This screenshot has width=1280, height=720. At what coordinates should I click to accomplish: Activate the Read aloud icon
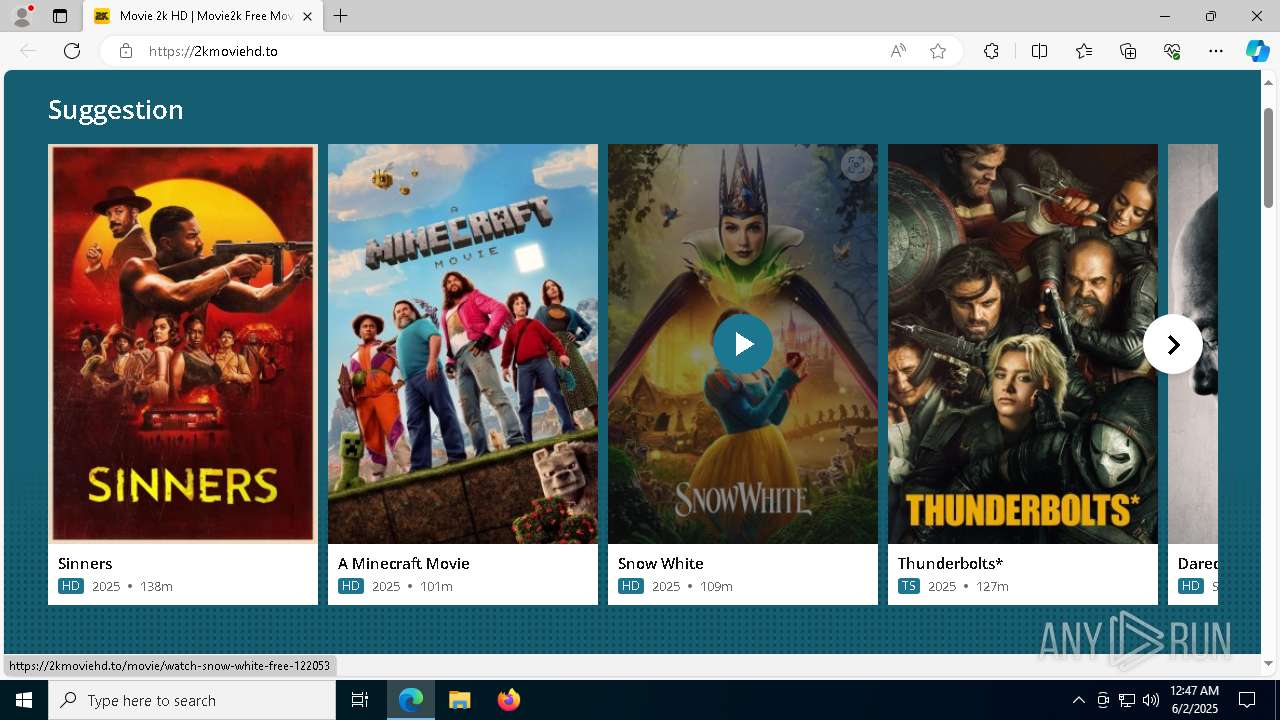pos(898,51)
